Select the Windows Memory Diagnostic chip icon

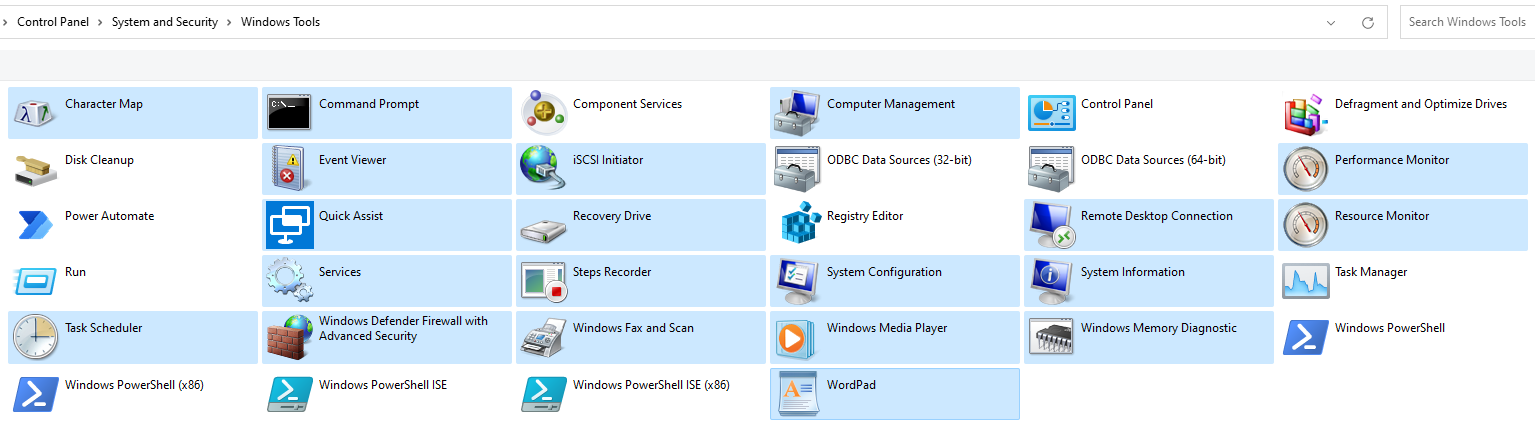1051,337
